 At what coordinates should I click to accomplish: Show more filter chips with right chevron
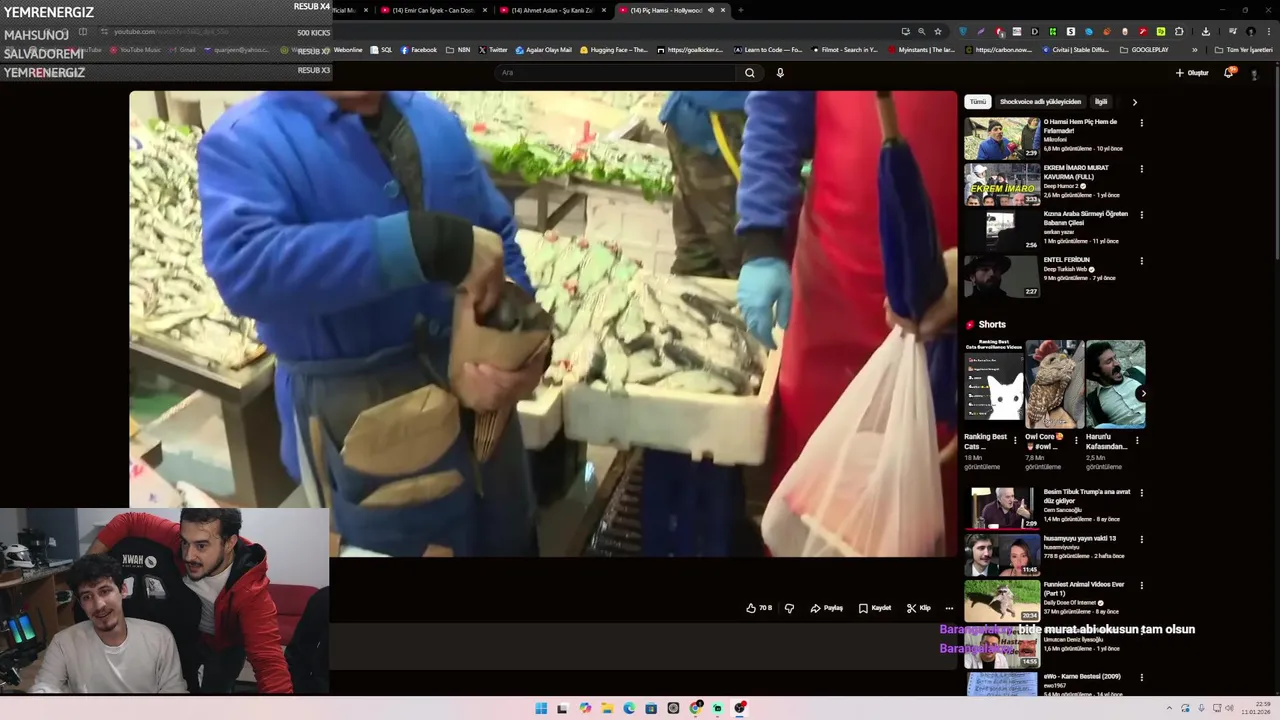pos(1134,102)
